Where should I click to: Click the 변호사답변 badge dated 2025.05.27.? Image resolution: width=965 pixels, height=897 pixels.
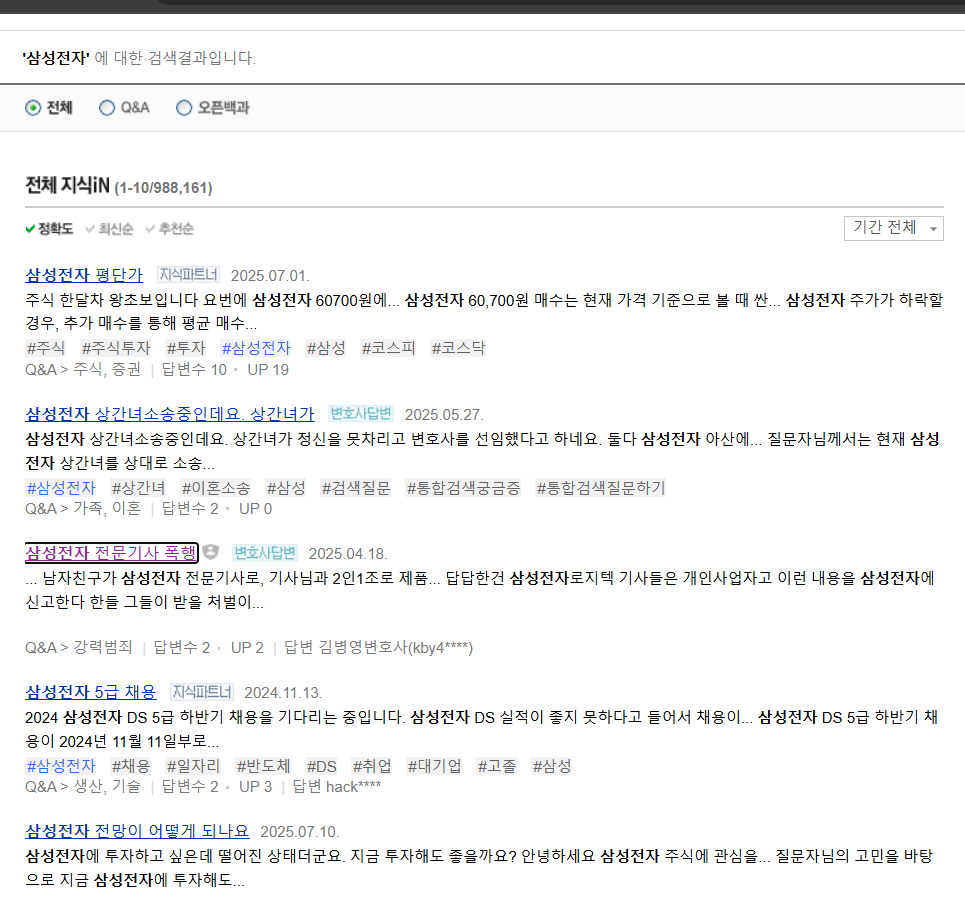(361, 413)
